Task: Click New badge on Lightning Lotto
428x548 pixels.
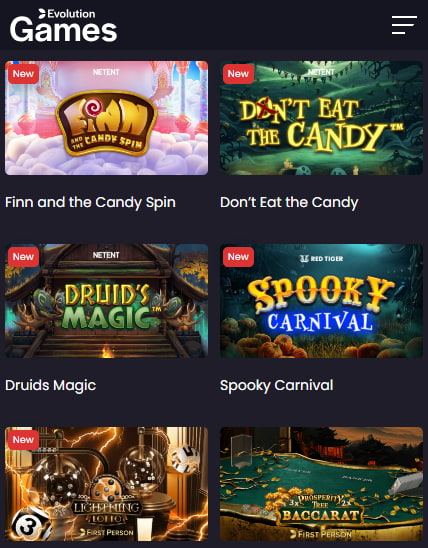Action: pyautogui.click(x=23, y=439)
